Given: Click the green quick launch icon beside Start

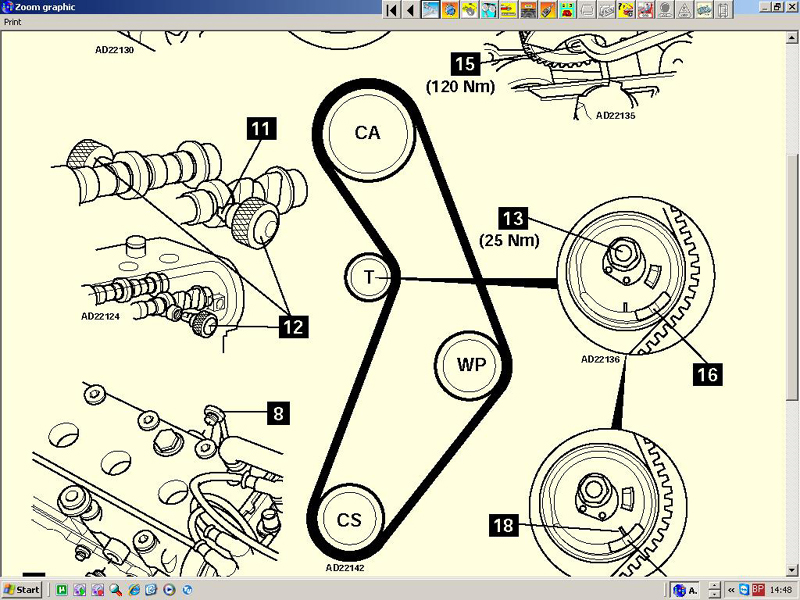Looking at the screenshot, I should [x=61, y=590].
